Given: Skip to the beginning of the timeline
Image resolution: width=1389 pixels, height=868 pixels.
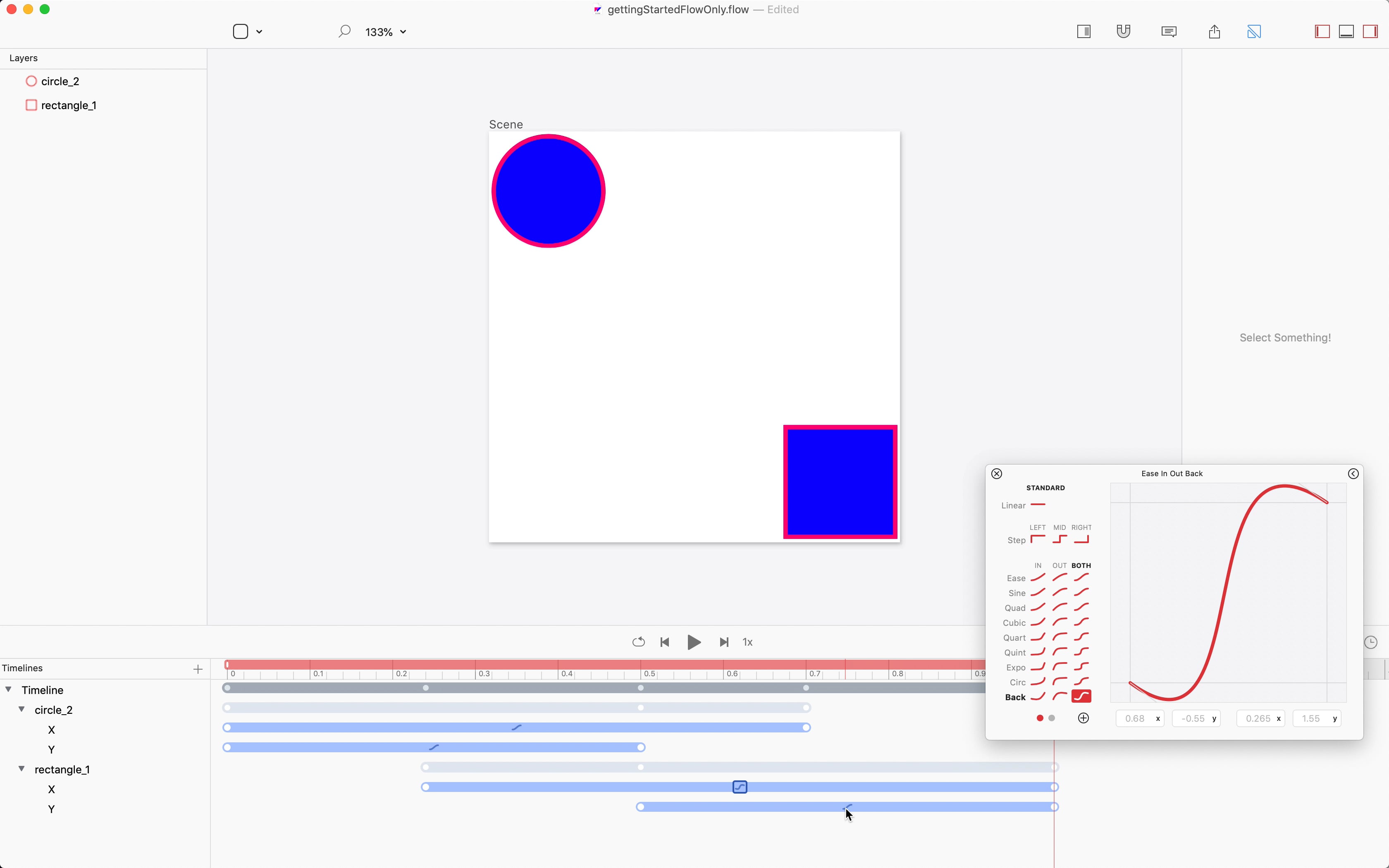Looking at the screenshot, I should pyautogui.click(x=665, y=642).
